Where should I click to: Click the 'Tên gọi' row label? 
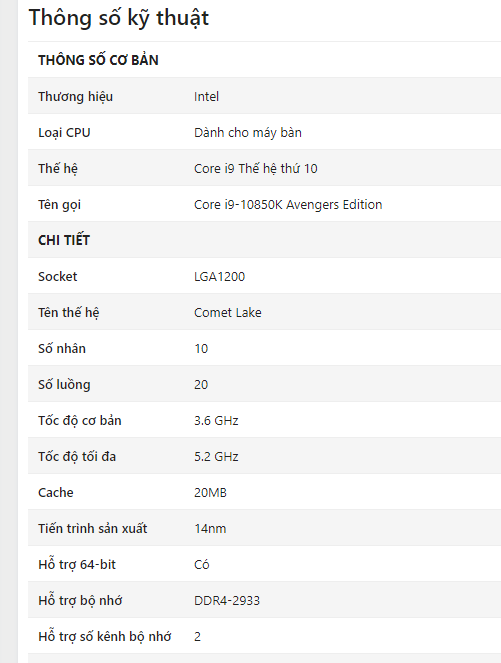(60, 205)
